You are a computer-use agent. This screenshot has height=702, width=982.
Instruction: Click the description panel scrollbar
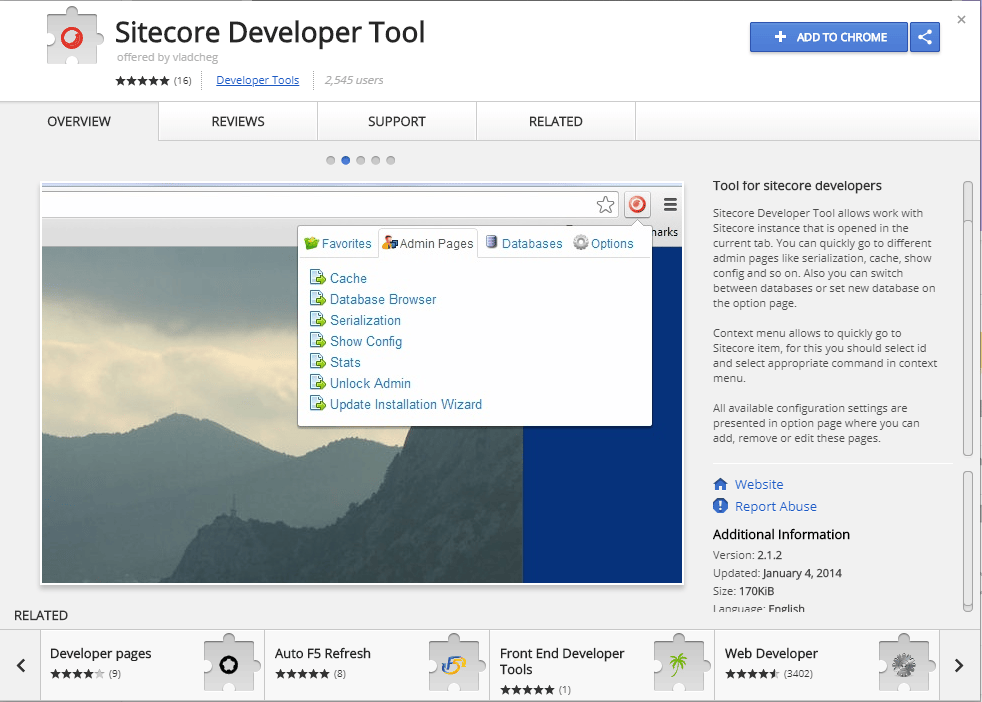[968, 319]
